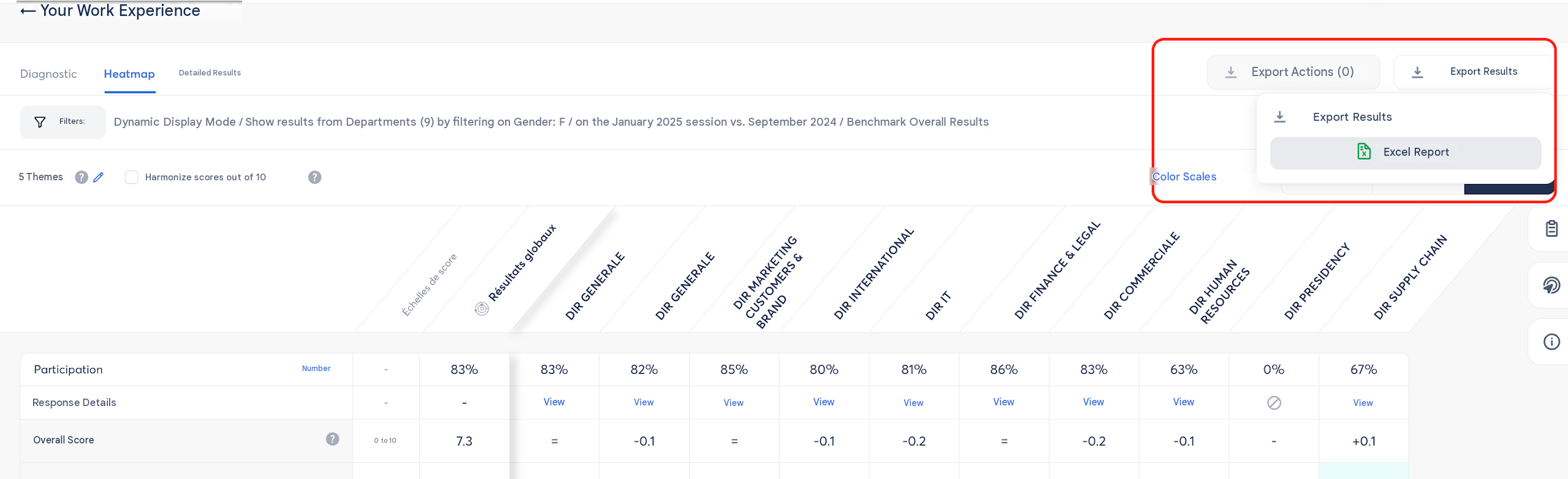The image size is (1568, 479).
Task: Click the help icon next to 5 Themes
Action: 82,177
